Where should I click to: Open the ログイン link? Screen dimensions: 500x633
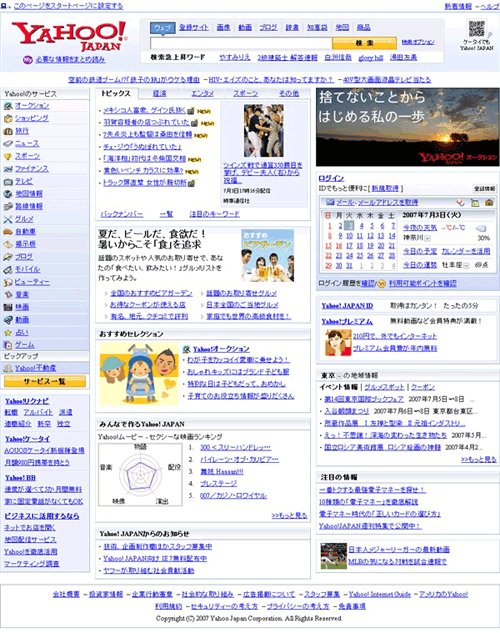pos(331,178)
